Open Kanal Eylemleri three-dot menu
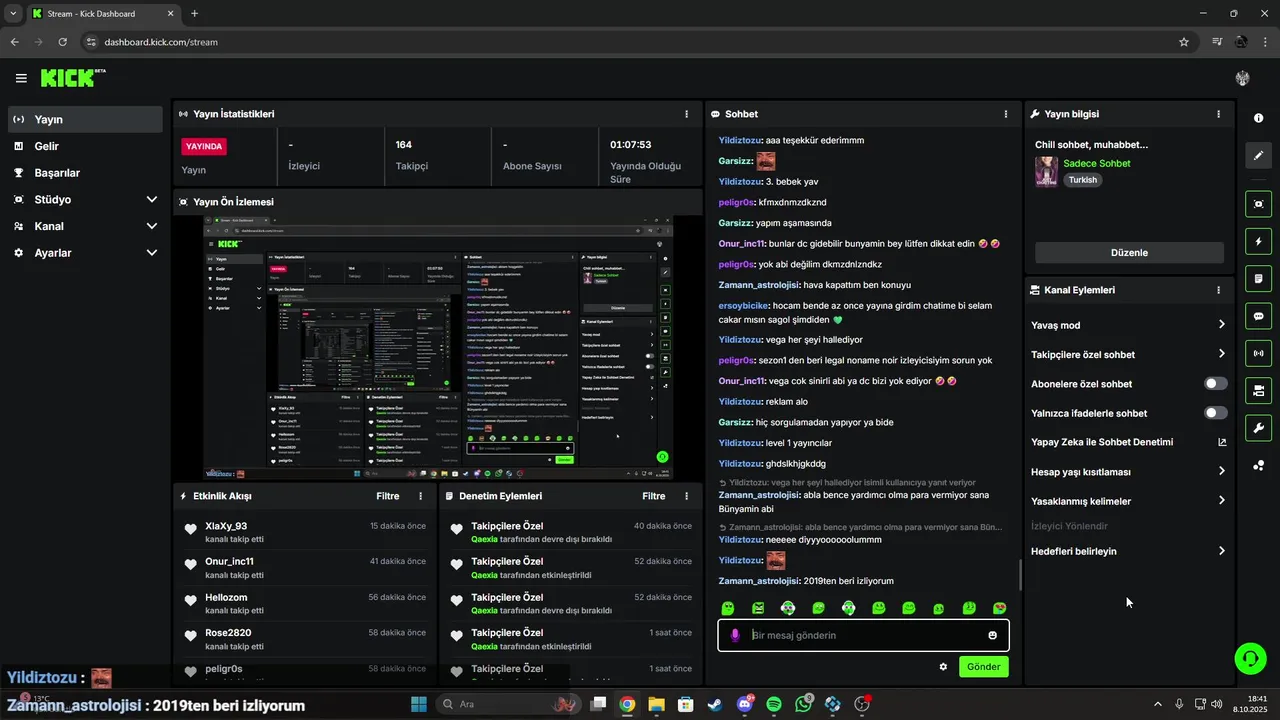This screenshot has width=1280, height=720. click(1218, 290)
